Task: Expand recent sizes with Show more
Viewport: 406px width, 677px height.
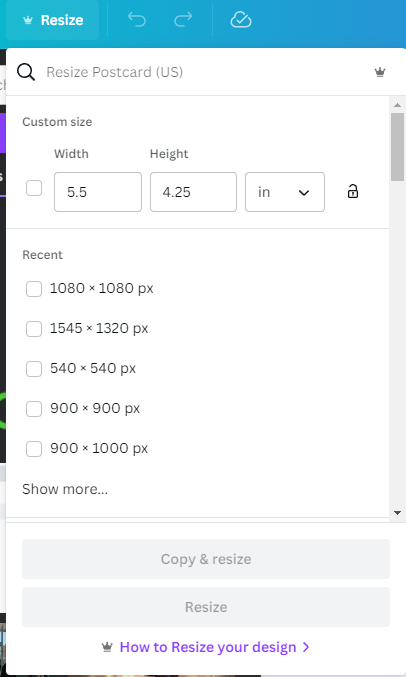Action: (65, 489)
